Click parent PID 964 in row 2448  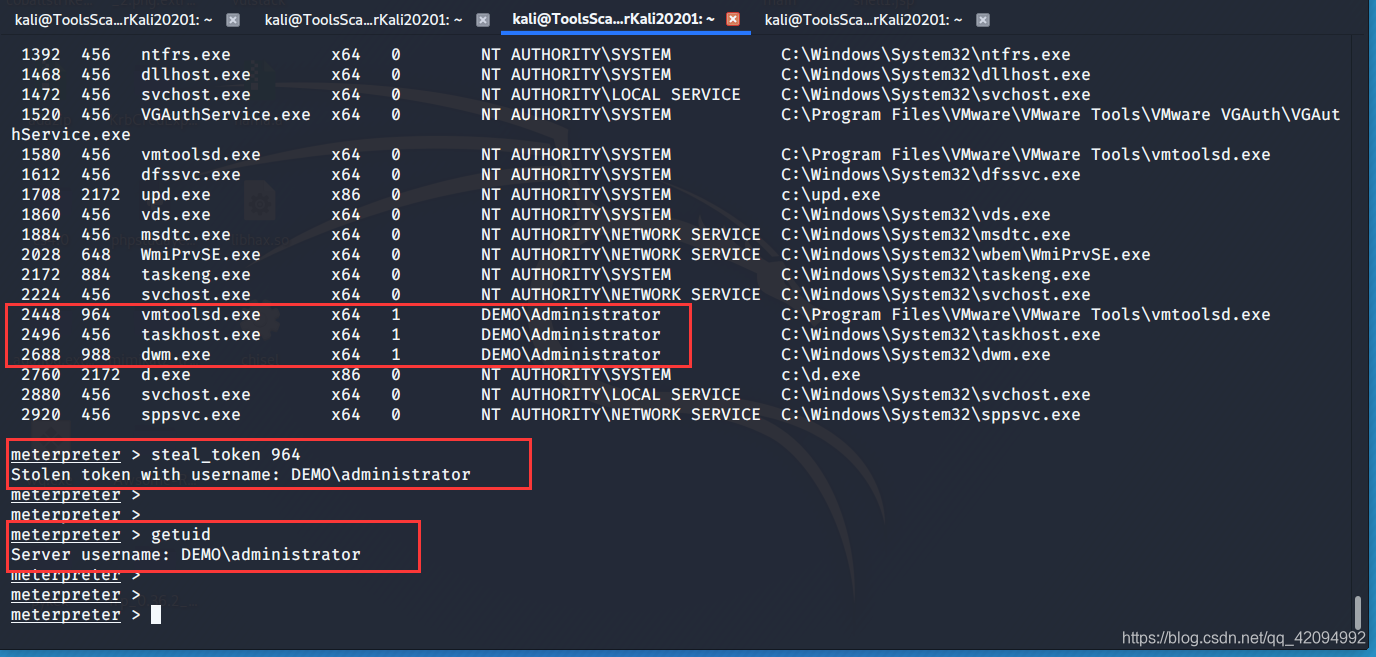point(96,314)
